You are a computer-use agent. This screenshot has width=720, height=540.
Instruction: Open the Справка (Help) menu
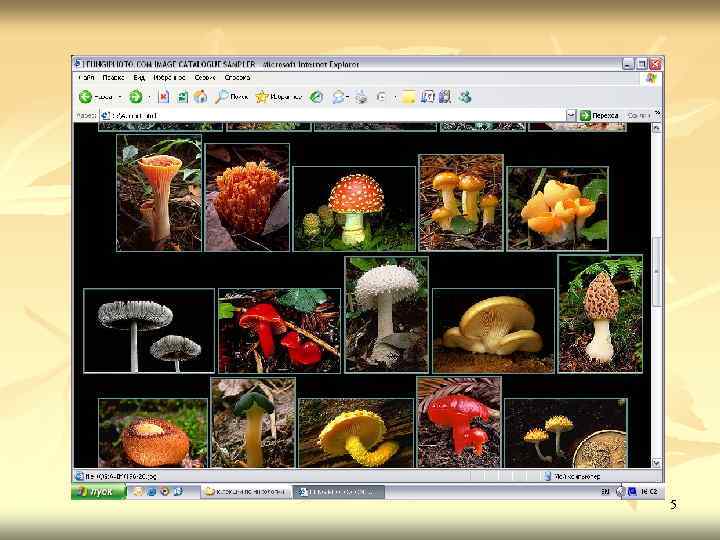(x=237, y=78)
